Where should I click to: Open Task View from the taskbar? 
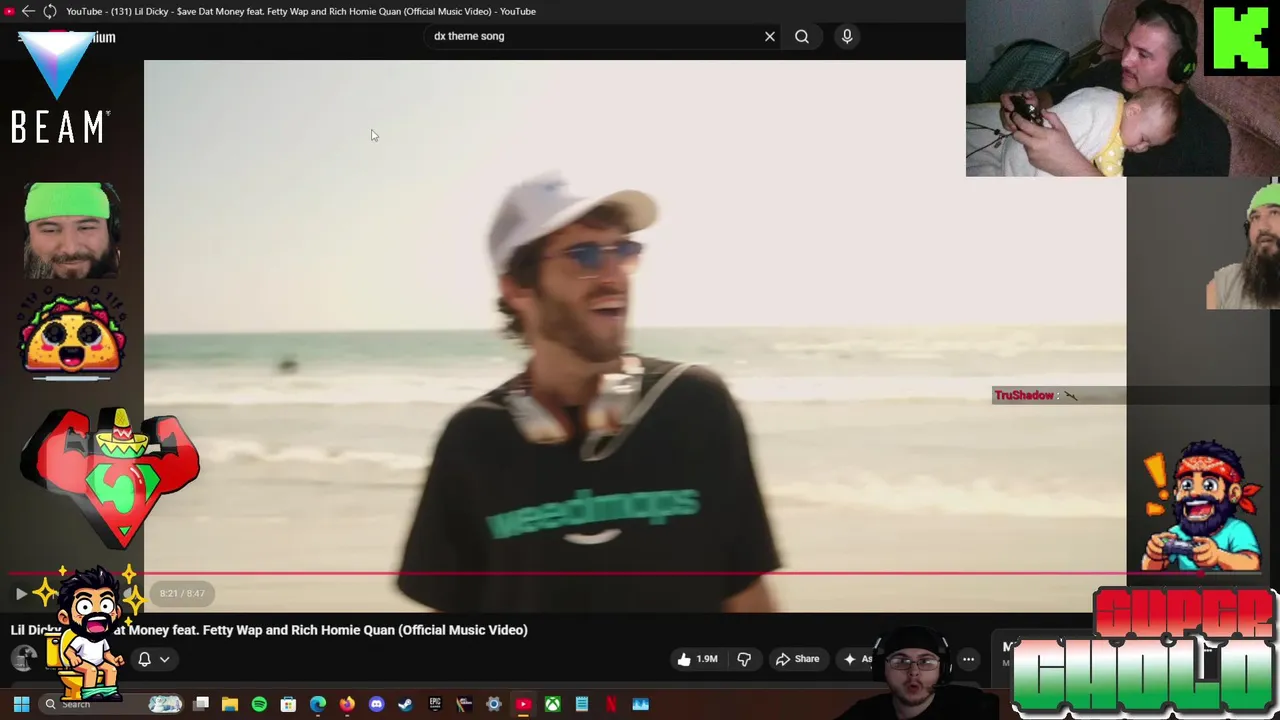pyautogui.click(x=201, y=705)
